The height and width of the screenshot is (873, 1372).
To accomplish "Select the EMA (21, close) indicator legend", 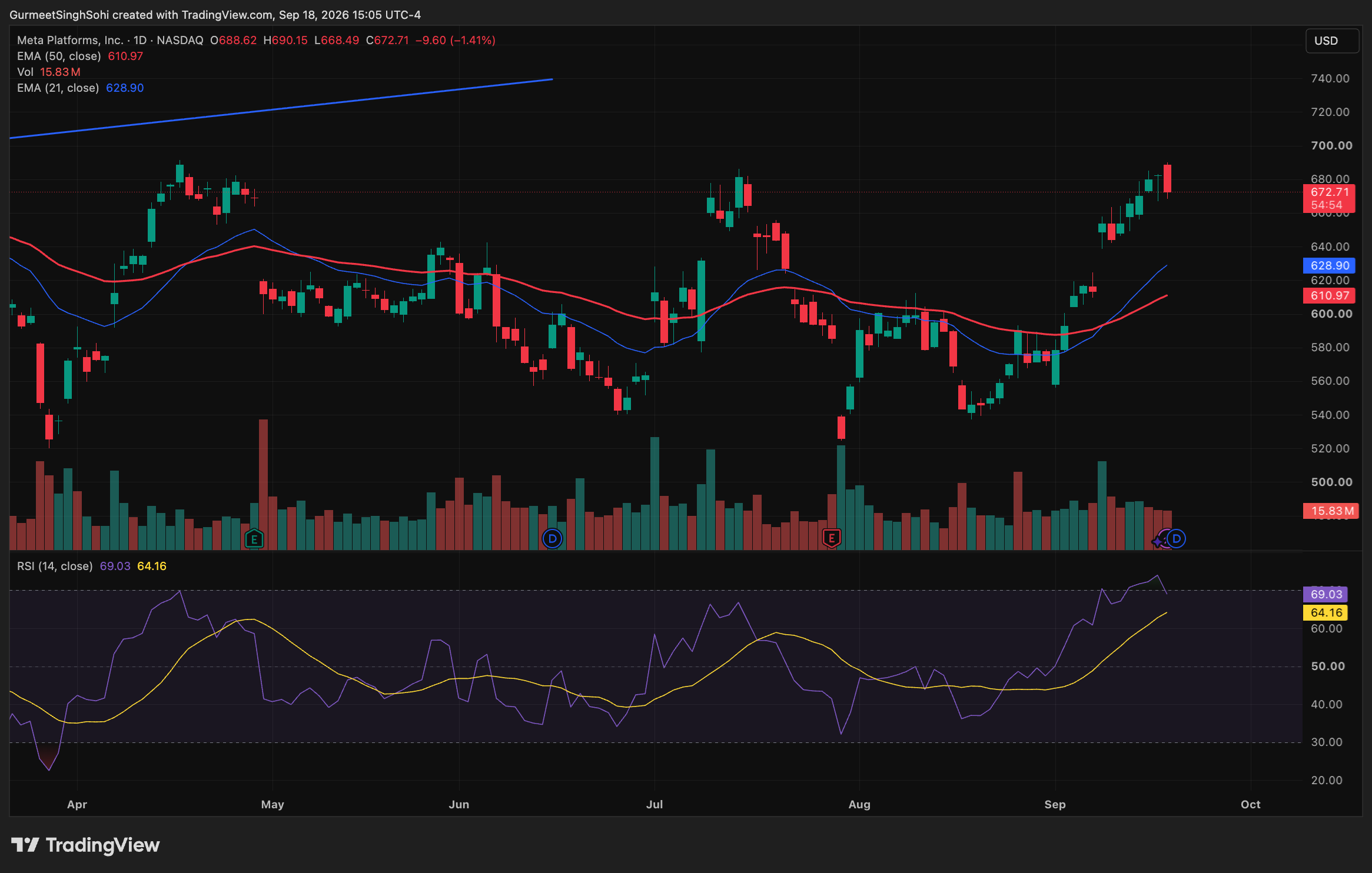I will pyautogui.click(x=58, y=88).
